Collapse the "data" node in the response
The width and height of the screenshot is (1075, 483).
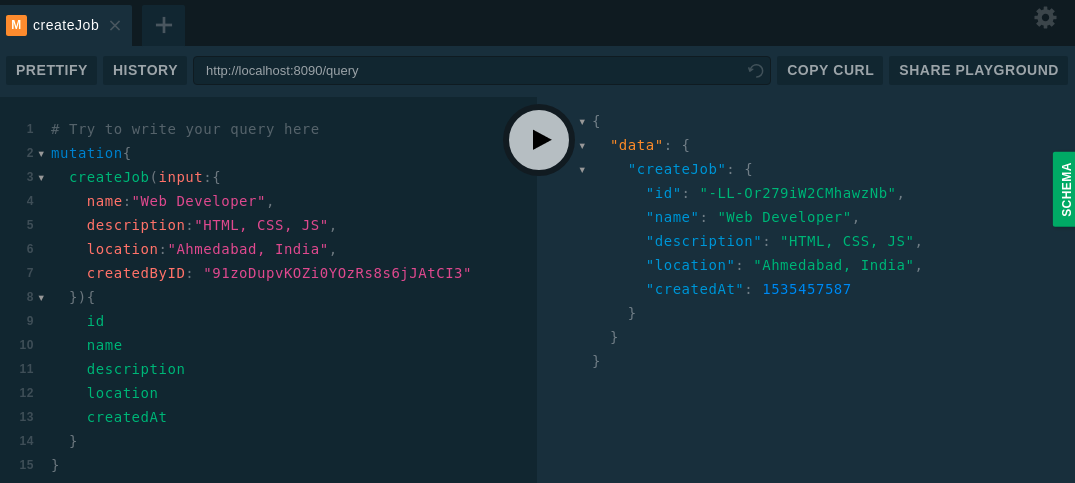click(582, 146)
